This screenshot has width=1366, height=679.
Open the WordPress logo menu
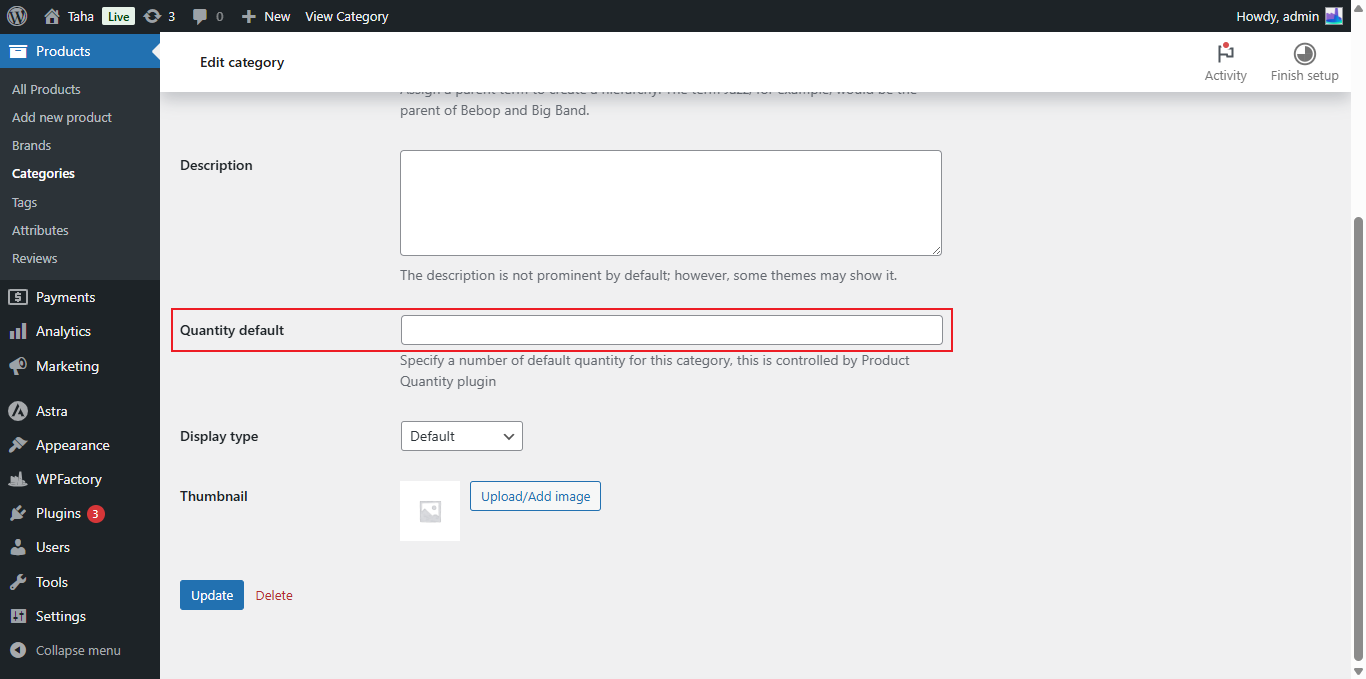17,16
